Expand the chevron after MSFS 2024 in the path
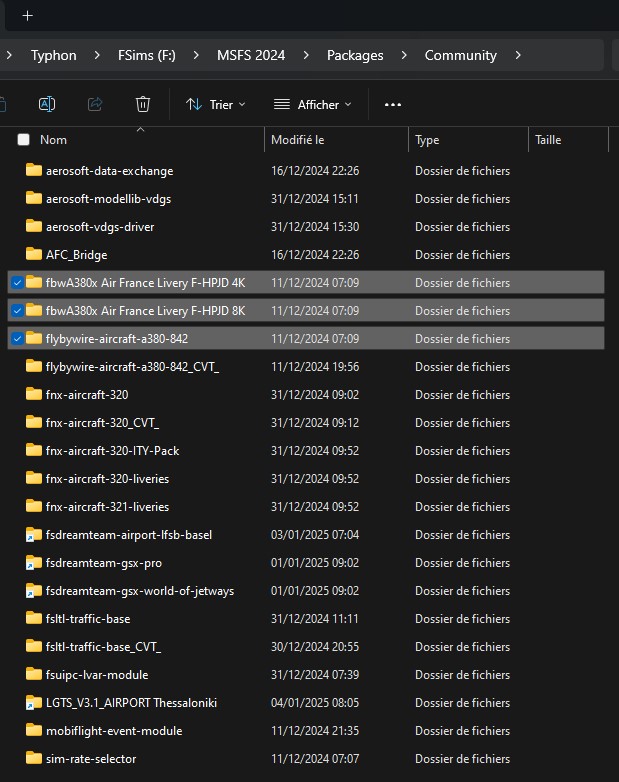 point(306,55)
